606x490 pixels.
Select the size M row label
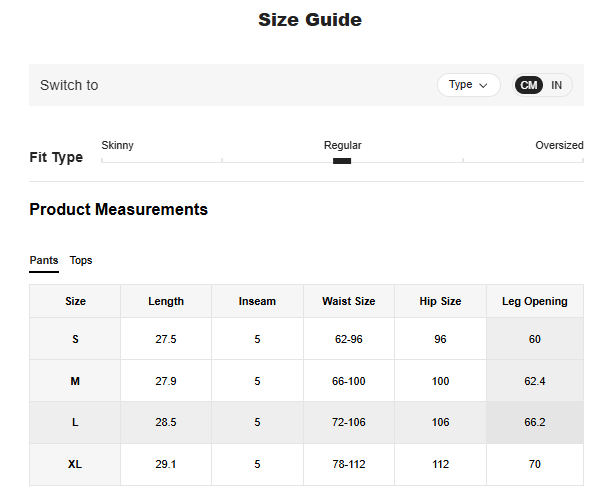point(75,381)
